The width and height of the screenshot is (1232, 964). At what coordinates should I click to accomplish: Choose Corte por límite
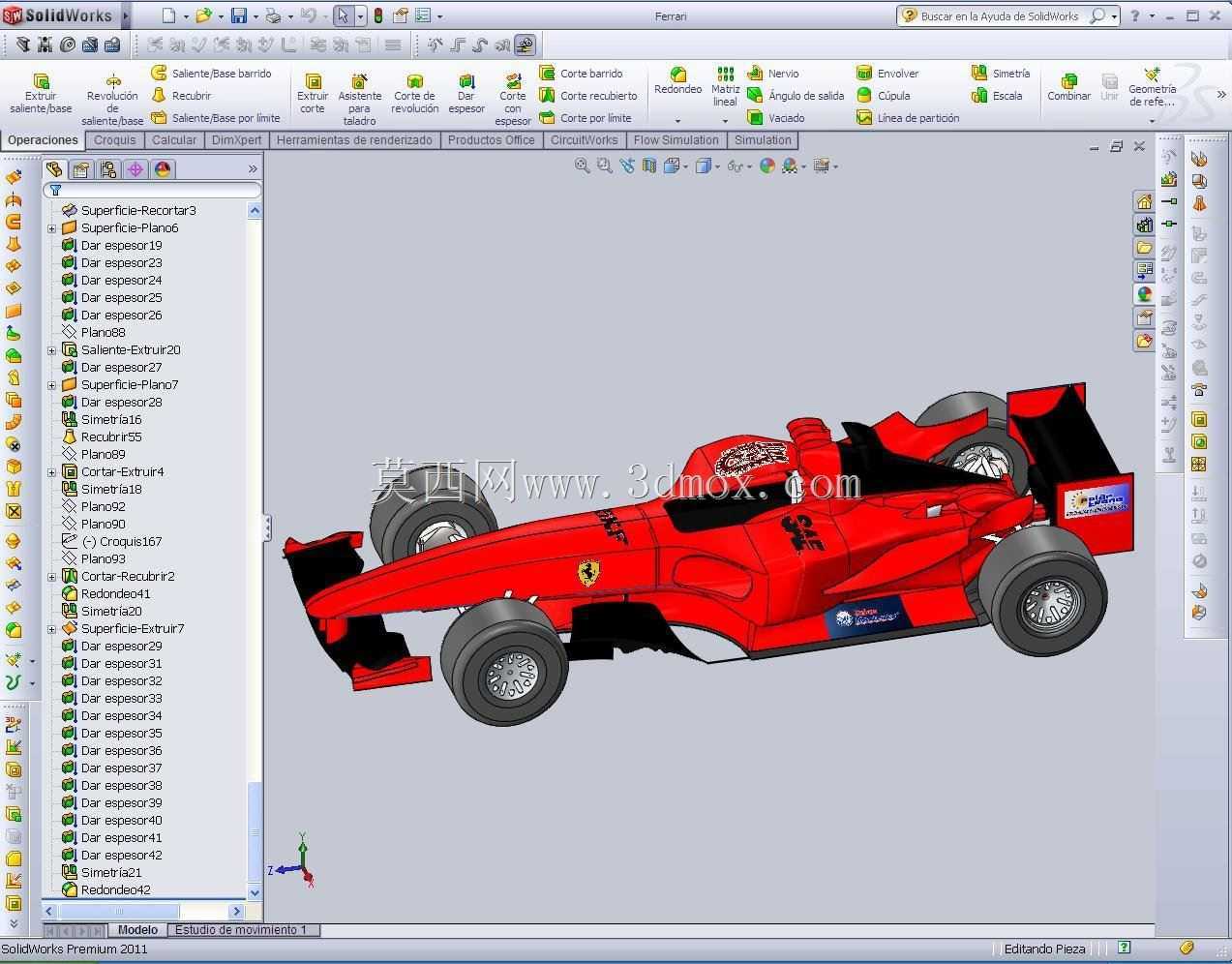point(586,118)
